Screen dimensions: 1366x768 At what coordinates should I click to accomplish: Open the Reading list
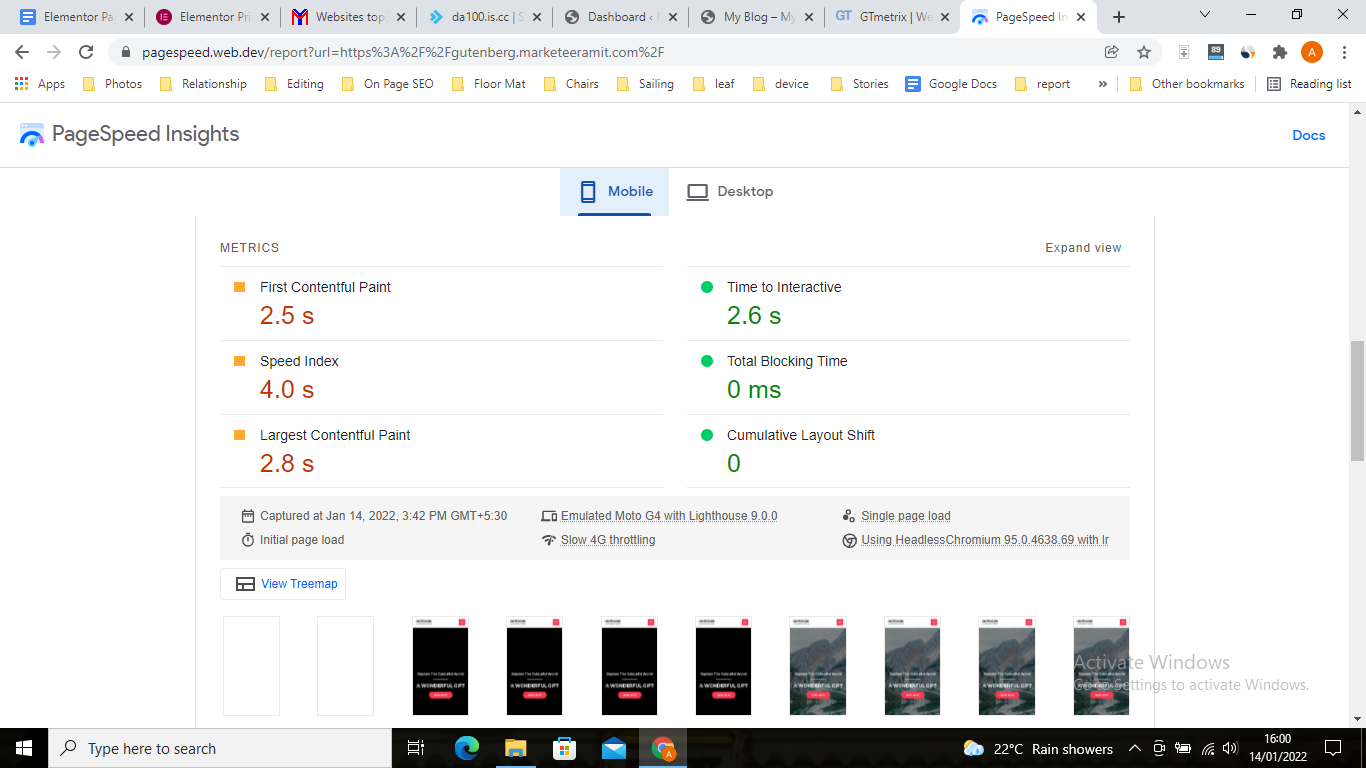1309,84
